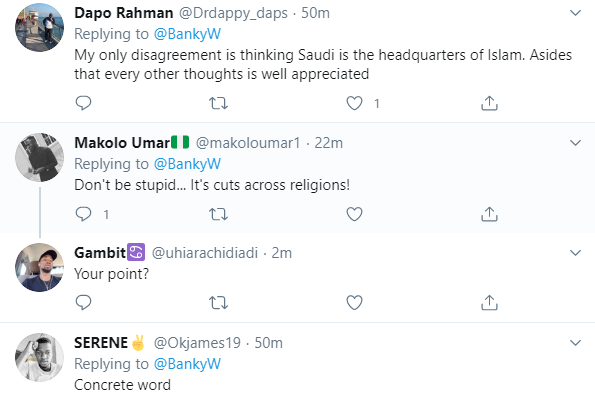The height and width of the screenshot is (395, 595).
Task: Open options chevron on SERENE's tweet
Action: coord(576,343)
